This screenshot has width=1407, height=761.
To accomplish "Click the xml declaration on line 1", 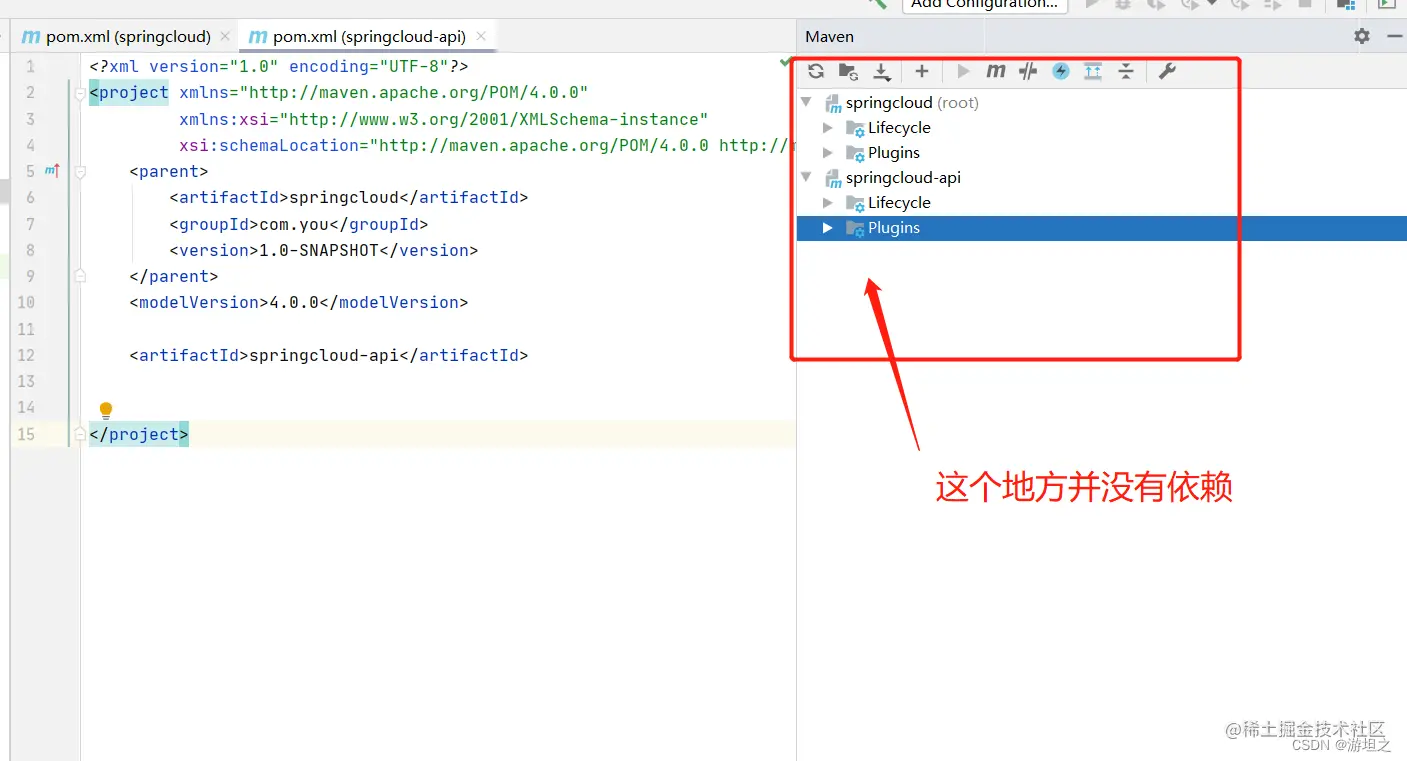I will click(278, 66).
